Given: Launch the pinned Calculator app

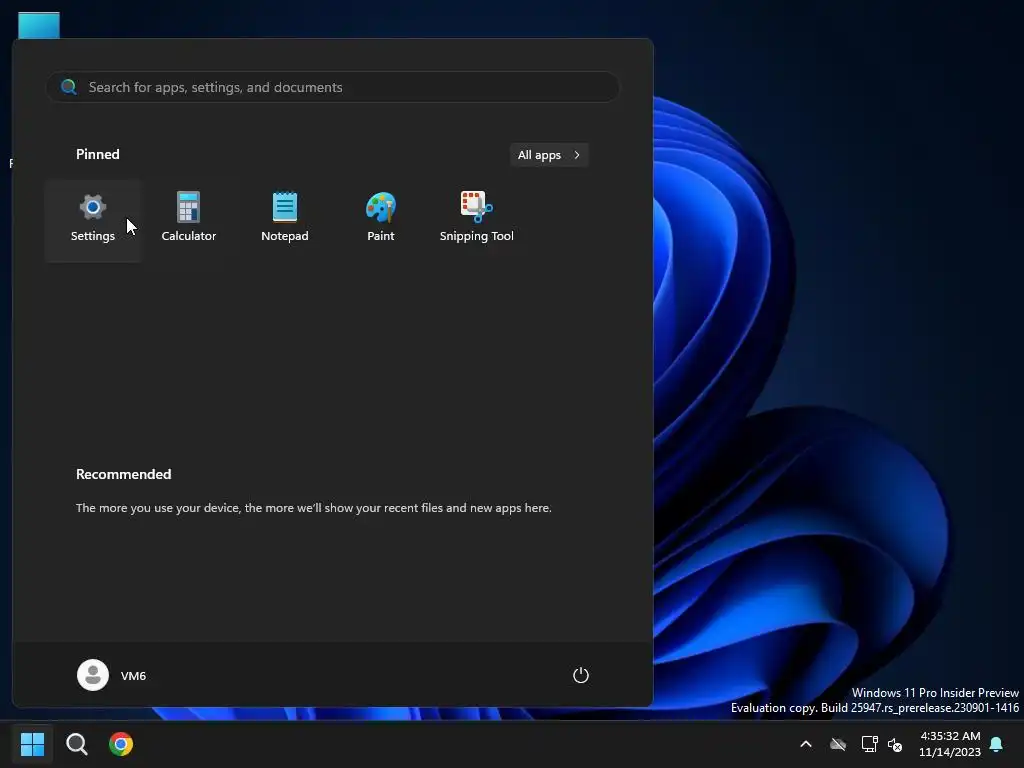Looking at the screenshot, I should click(189, 220).
